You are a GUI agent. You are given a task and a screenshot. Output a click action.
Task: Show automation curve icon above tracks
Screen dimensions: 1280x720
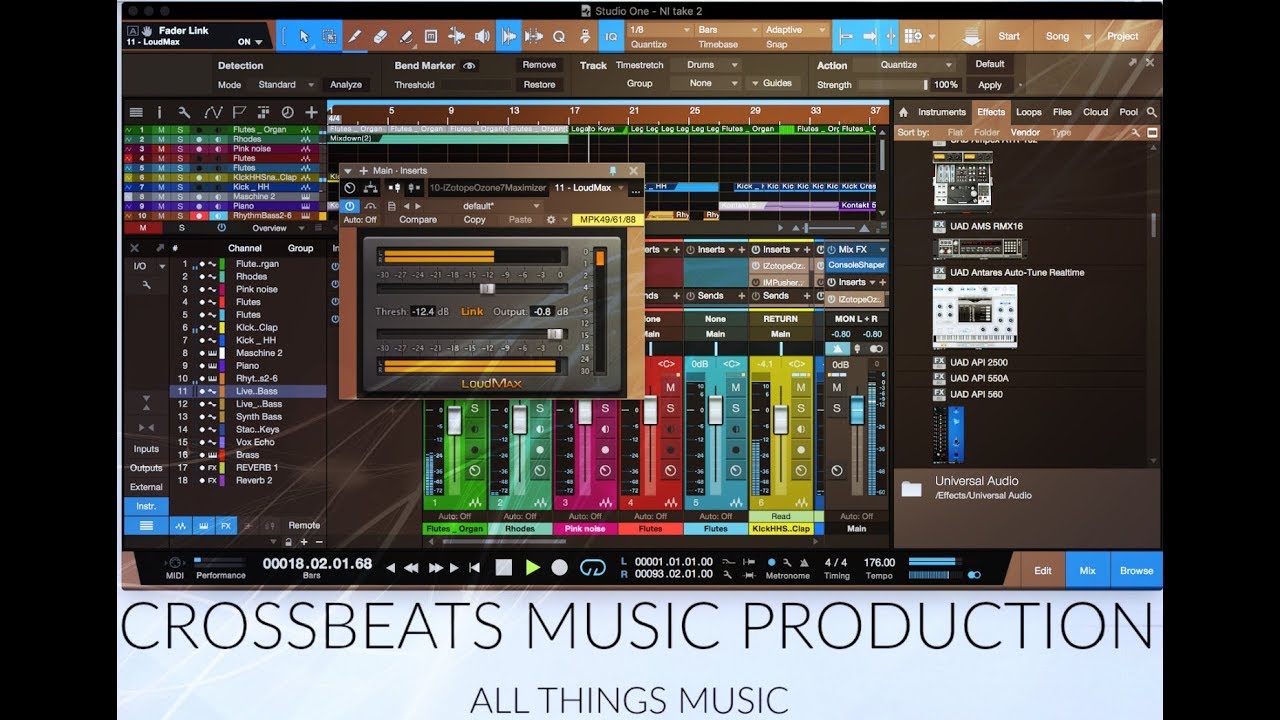[x=212, y=112]
